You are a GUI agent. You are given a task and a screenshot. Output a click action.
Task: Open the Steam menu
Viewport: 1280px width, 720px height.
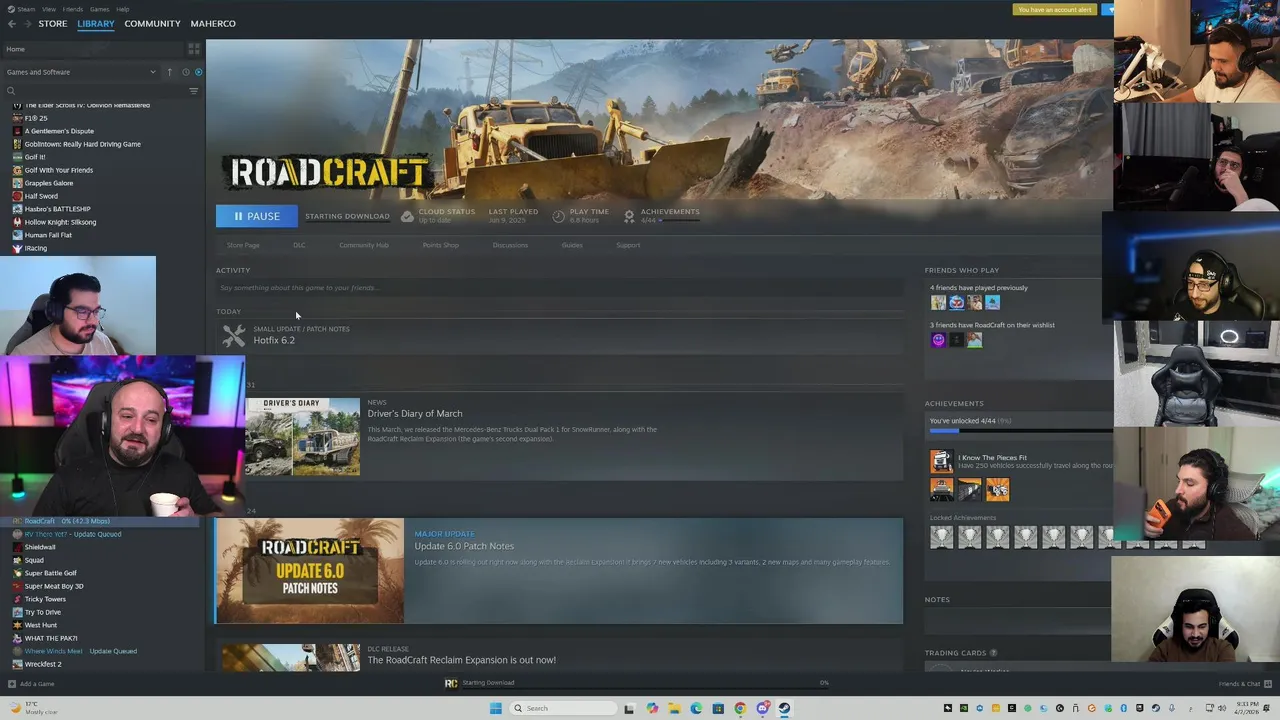[x=26, y=9]
